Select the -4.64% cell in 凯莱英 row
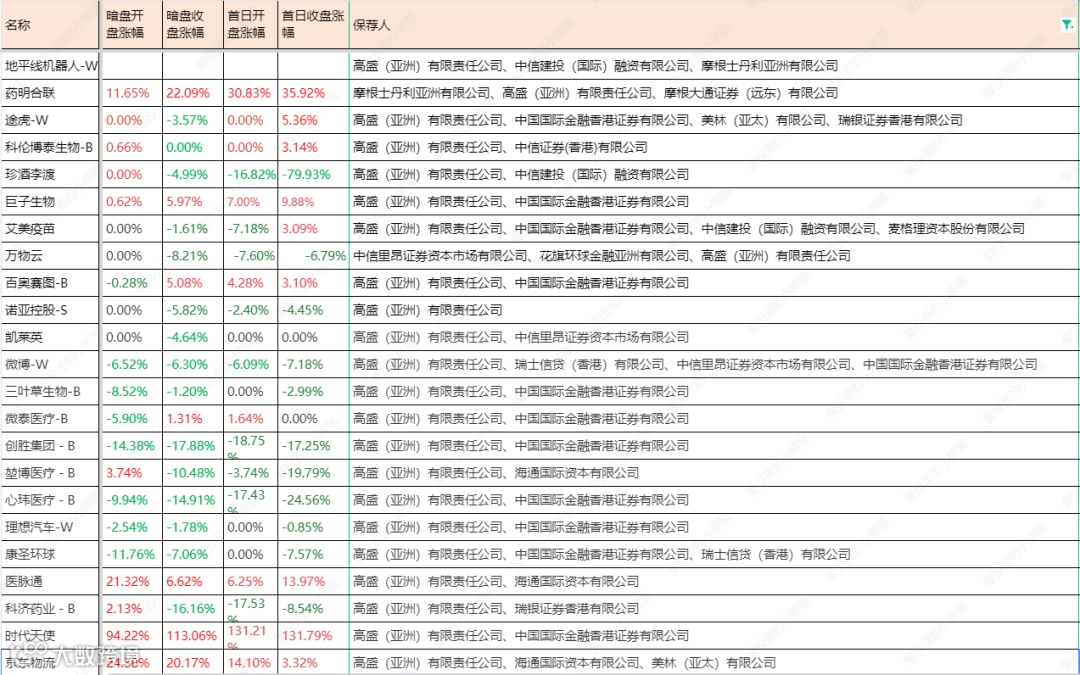Screen dimensions: 1080x675 point(192,338)
